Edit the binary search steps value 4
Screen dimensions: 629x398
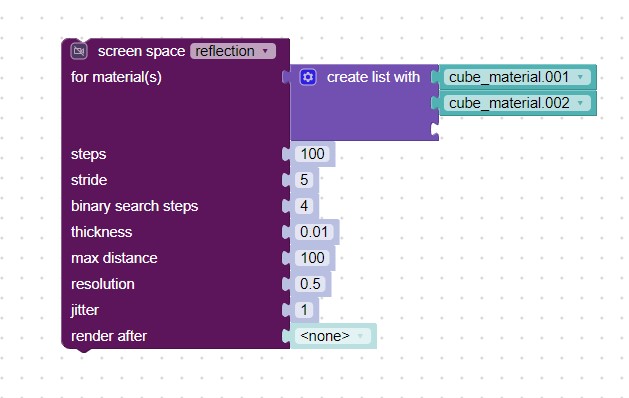(x=304, y=206)
